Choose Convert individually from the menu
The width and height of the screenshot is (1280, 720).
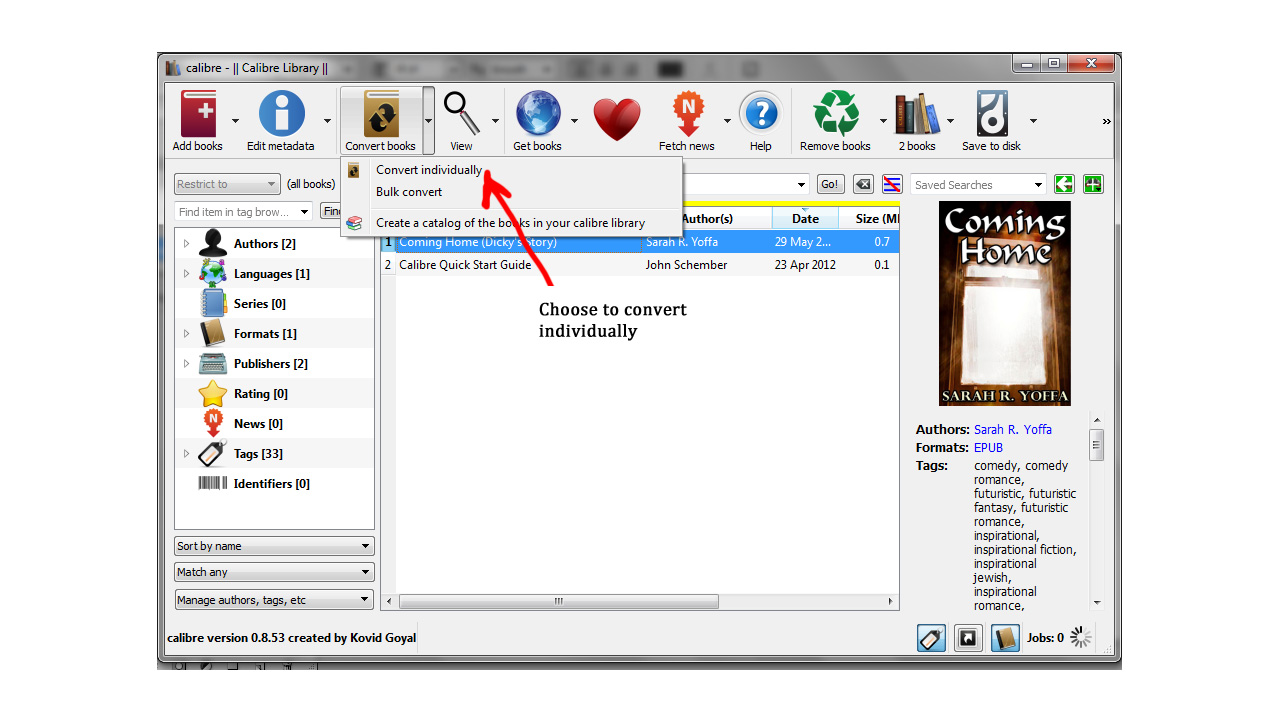click(x=428, y=170)
